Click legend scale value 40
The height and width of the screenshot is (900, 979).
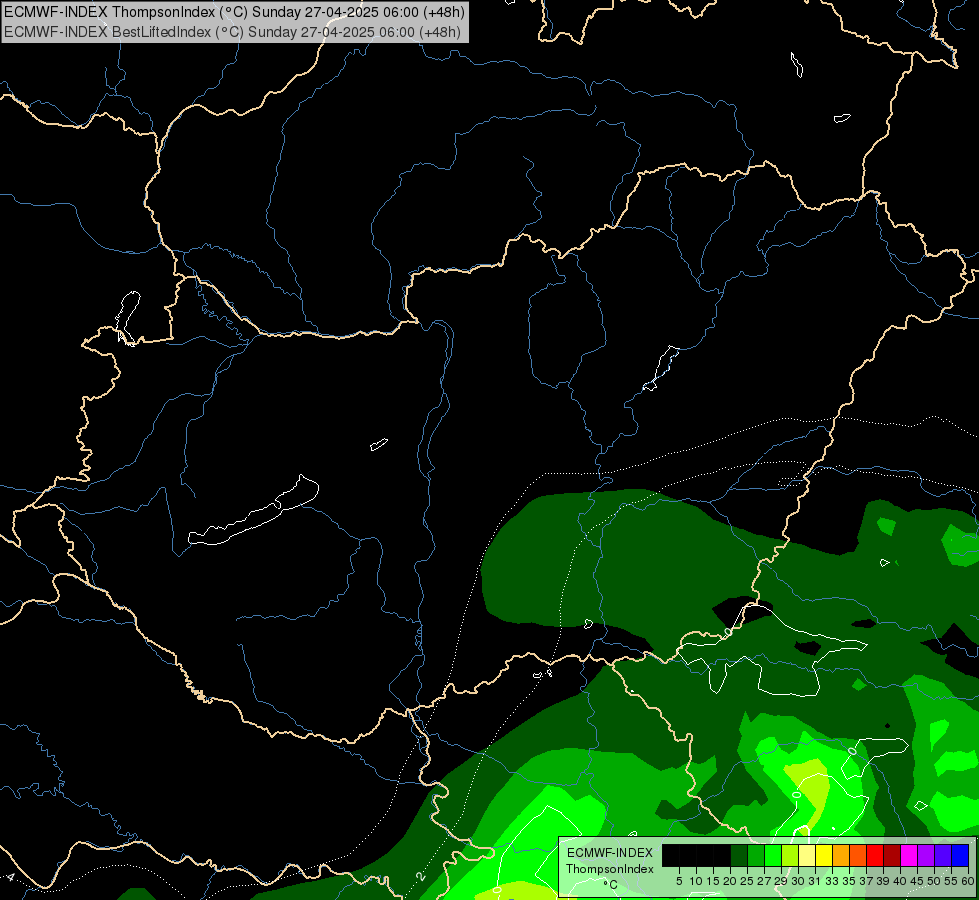pyautogui.click(x=900, y=881)
